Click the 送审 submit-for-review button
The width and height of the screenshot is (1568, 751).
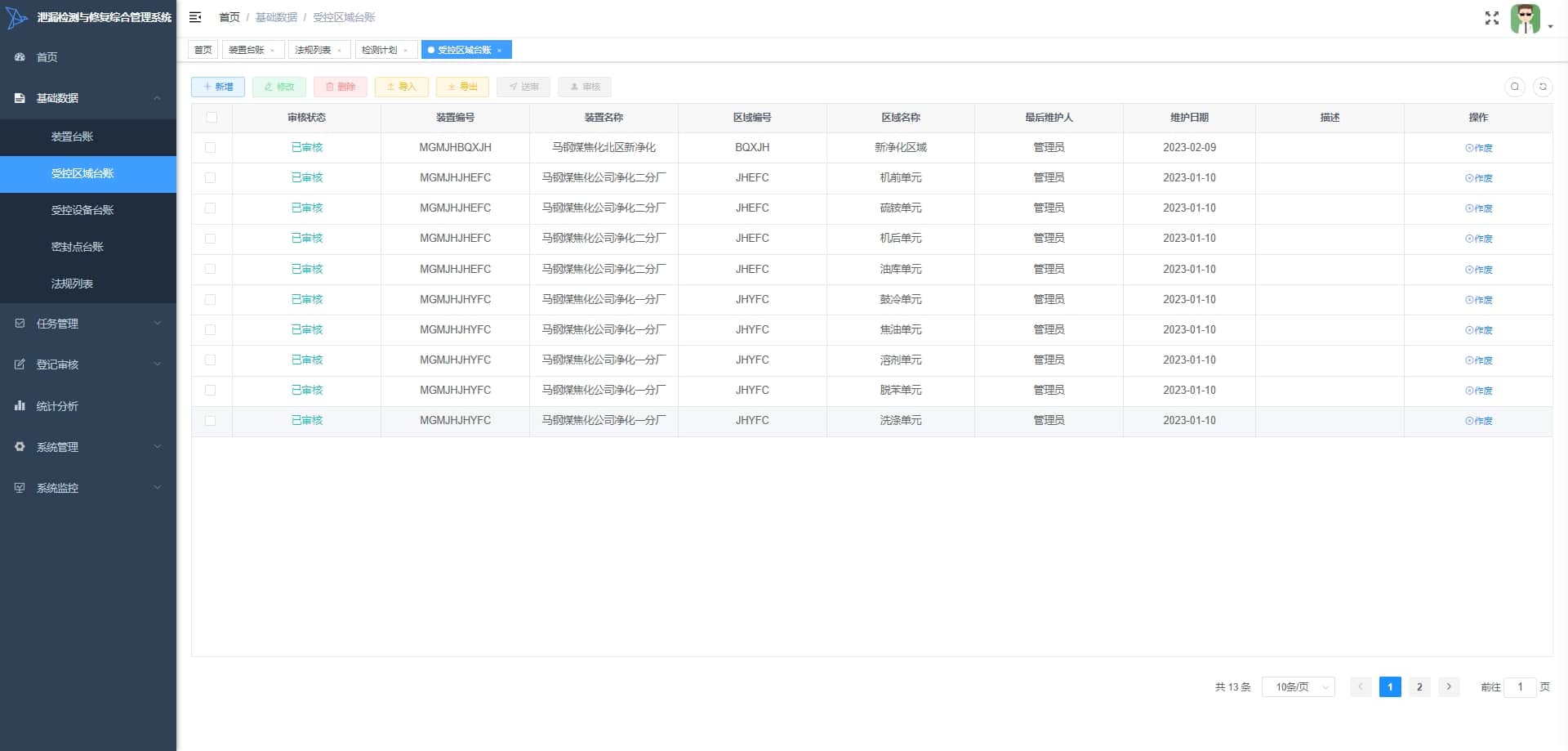click(523, 87)
